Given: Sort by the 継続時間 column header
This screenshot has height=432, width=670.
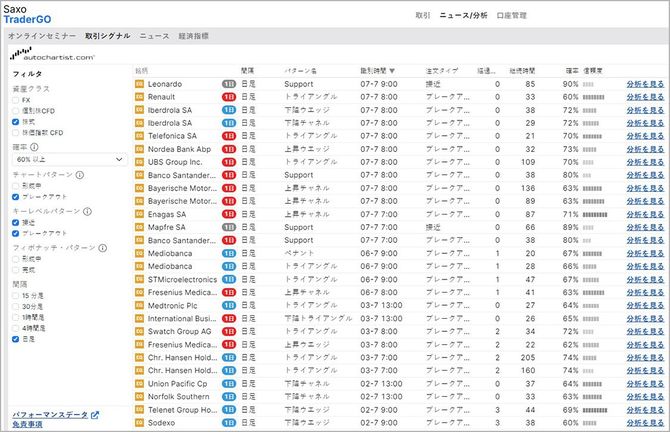Looking at the screenshot, I should click(x=522, y=71).
